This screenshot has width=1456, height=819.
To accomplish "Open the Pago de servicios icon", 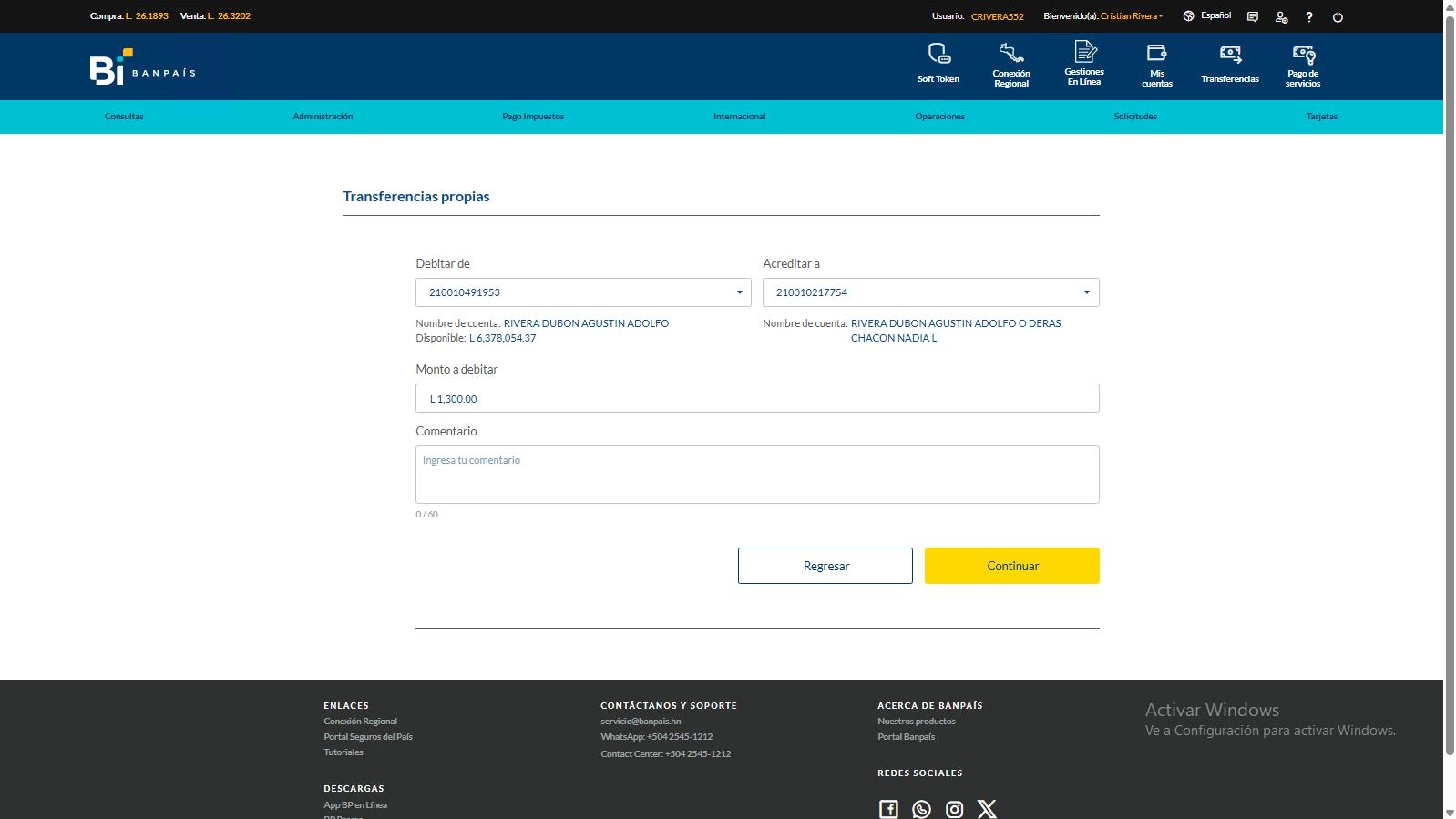I will (x=1303, y=55).
